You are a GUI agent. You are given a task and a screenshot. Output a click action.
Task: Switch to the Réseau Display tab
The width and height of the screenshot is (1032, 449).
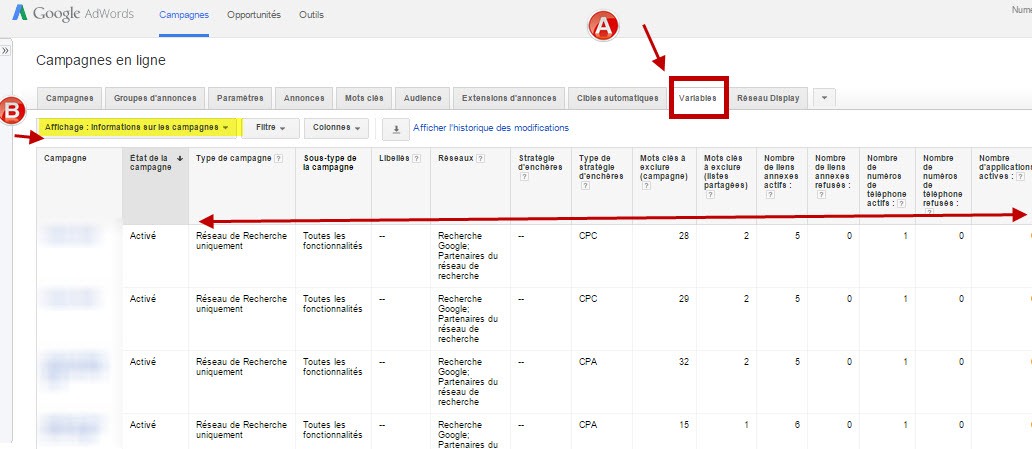pyautogui.click(x=768, y=98)
